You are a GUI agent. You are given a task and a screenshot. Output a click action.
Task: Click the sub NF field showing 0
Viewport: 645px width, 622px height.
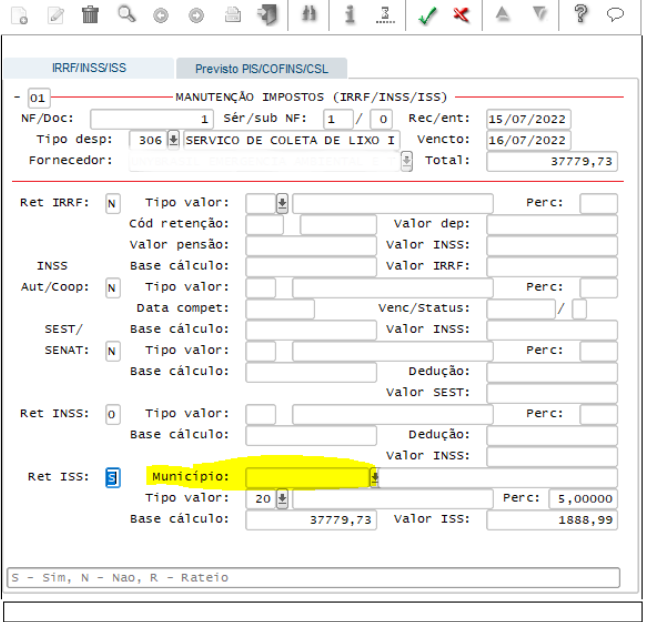[381, 119]
